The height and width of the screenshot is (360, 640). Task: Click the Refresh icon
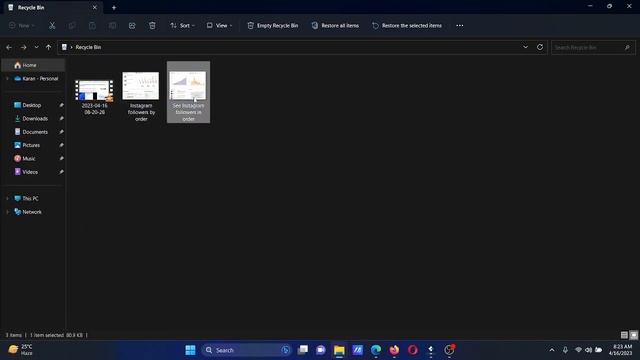coord(540,47)
